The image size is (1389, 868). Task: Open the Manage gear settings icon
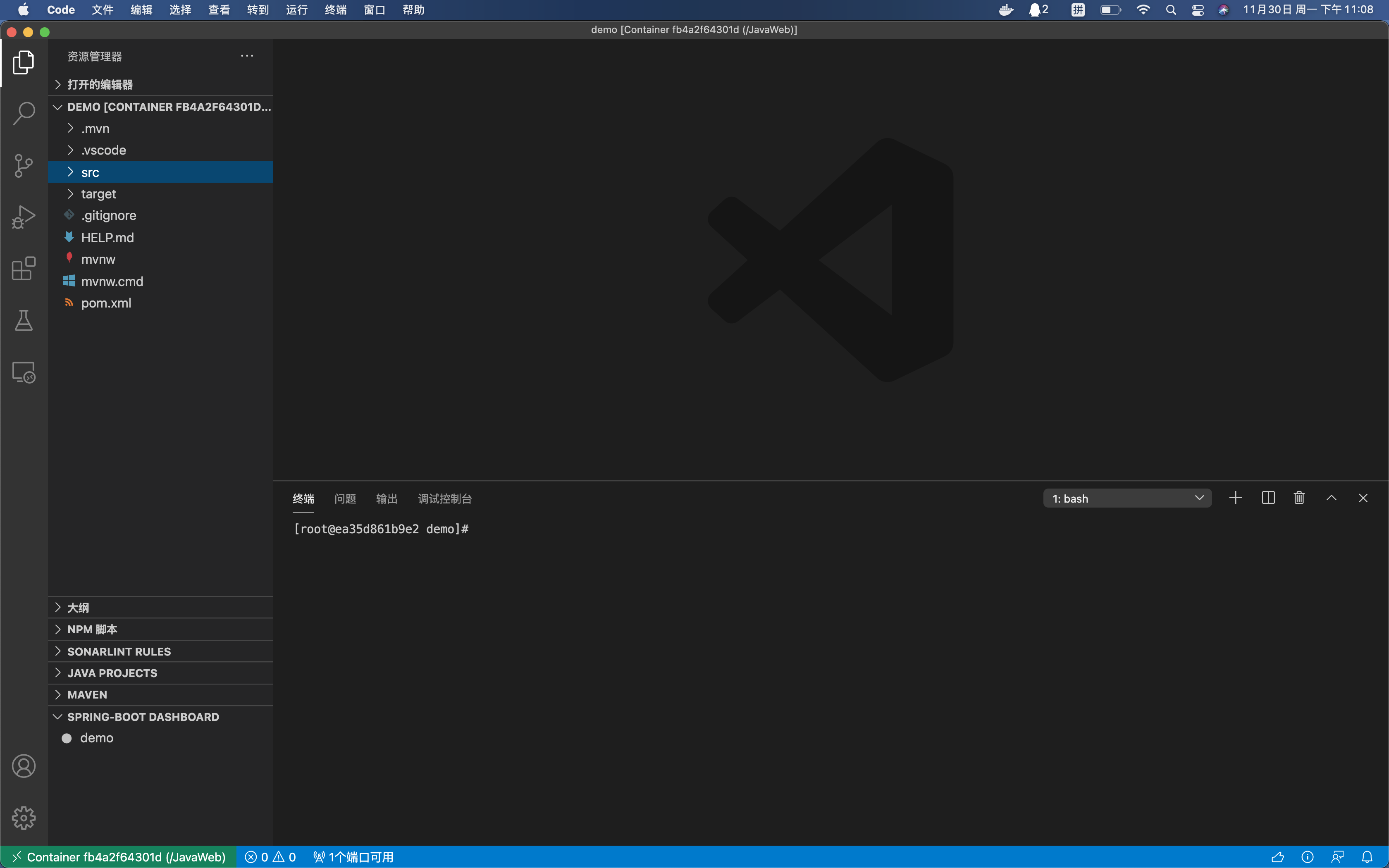click(x=24, y=818)
